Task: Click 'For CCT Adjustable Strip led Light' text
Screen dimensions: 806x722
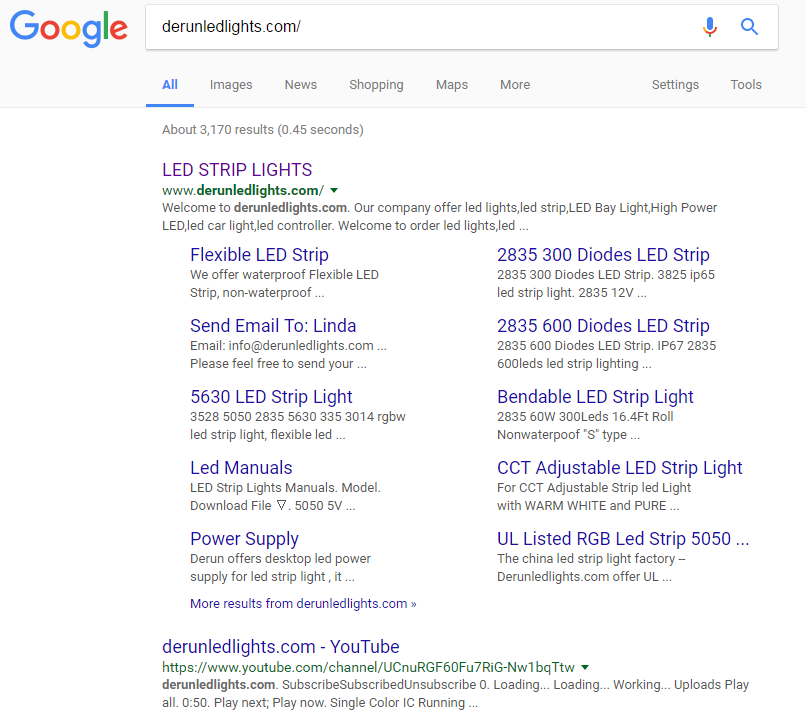Action: pos(594,488)
